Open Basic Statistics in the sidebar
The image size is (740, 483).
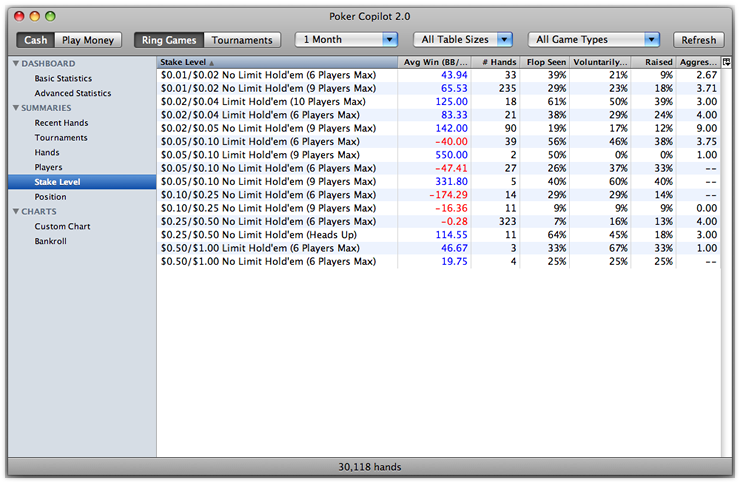(63, 78)
